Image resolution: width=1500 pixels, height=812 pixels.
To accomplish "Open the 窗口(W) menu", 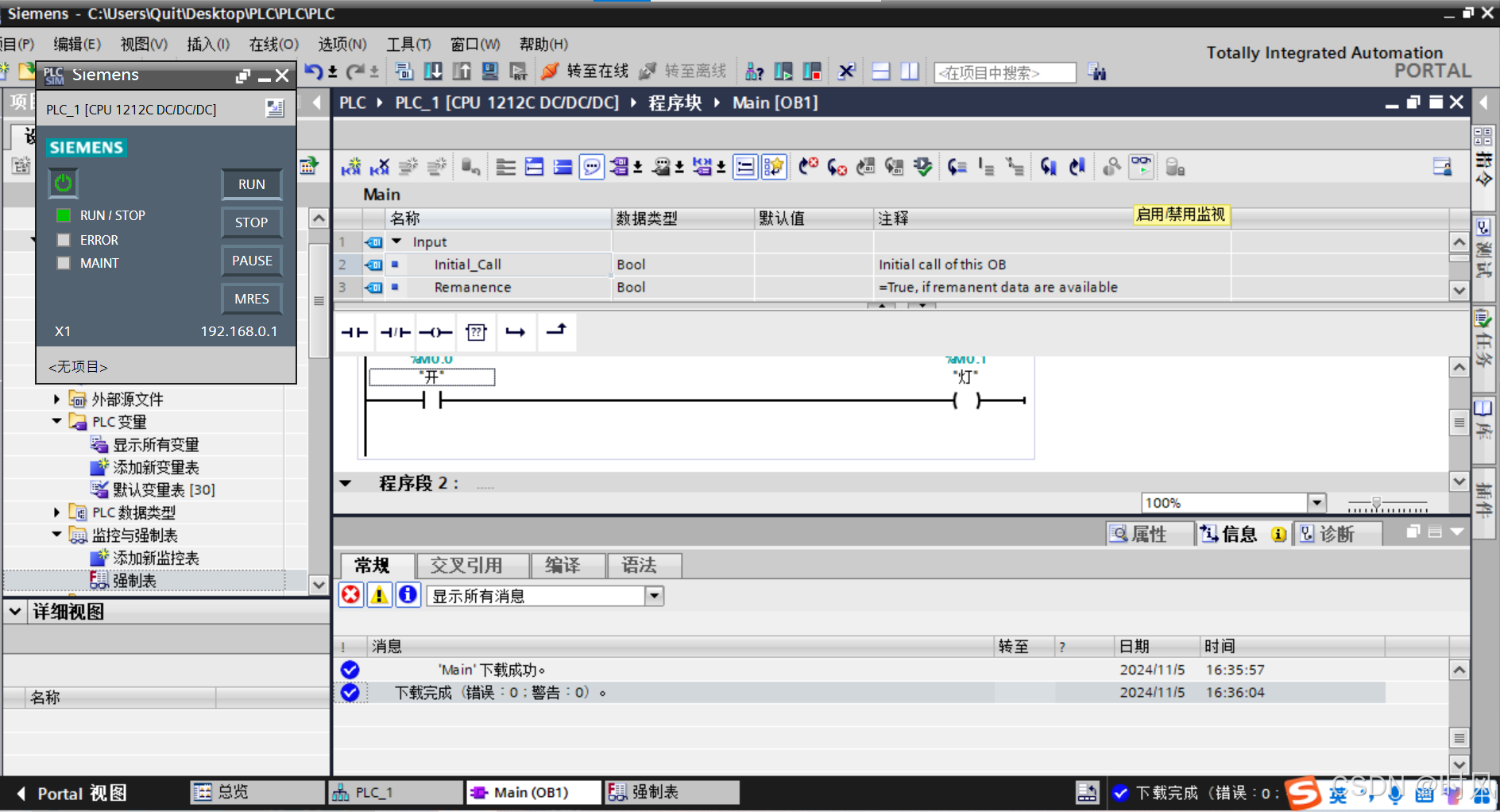I will pos(475,44).
